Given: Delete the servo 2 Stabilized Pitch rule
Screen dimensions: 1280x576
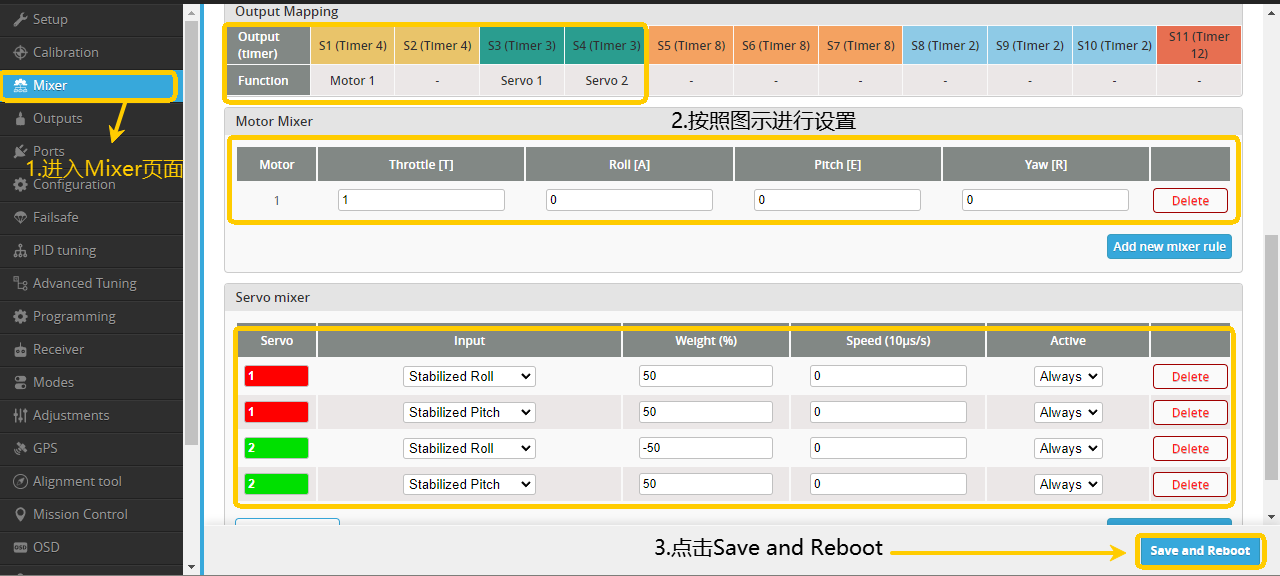Looking at the screenshot, I should pos(1190,484).
